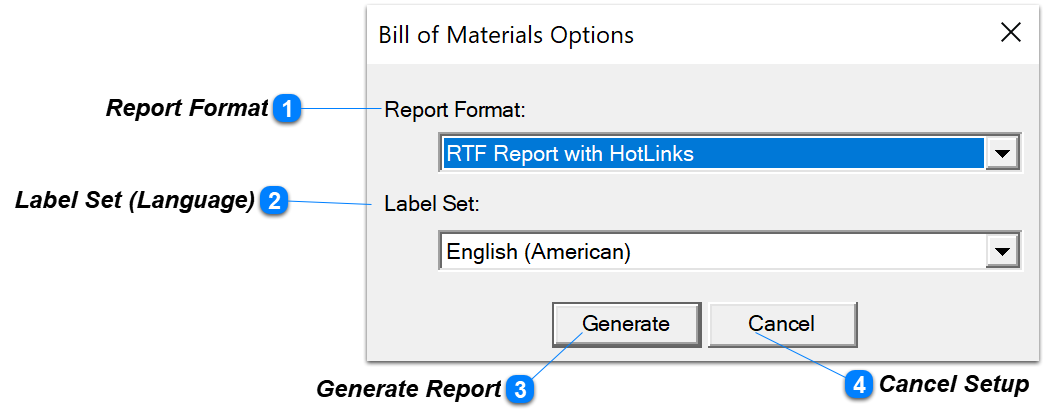Open the RTF Report with HotLinks combo box
Viewport: 1046px width, 419px height.
click(730, 154)
